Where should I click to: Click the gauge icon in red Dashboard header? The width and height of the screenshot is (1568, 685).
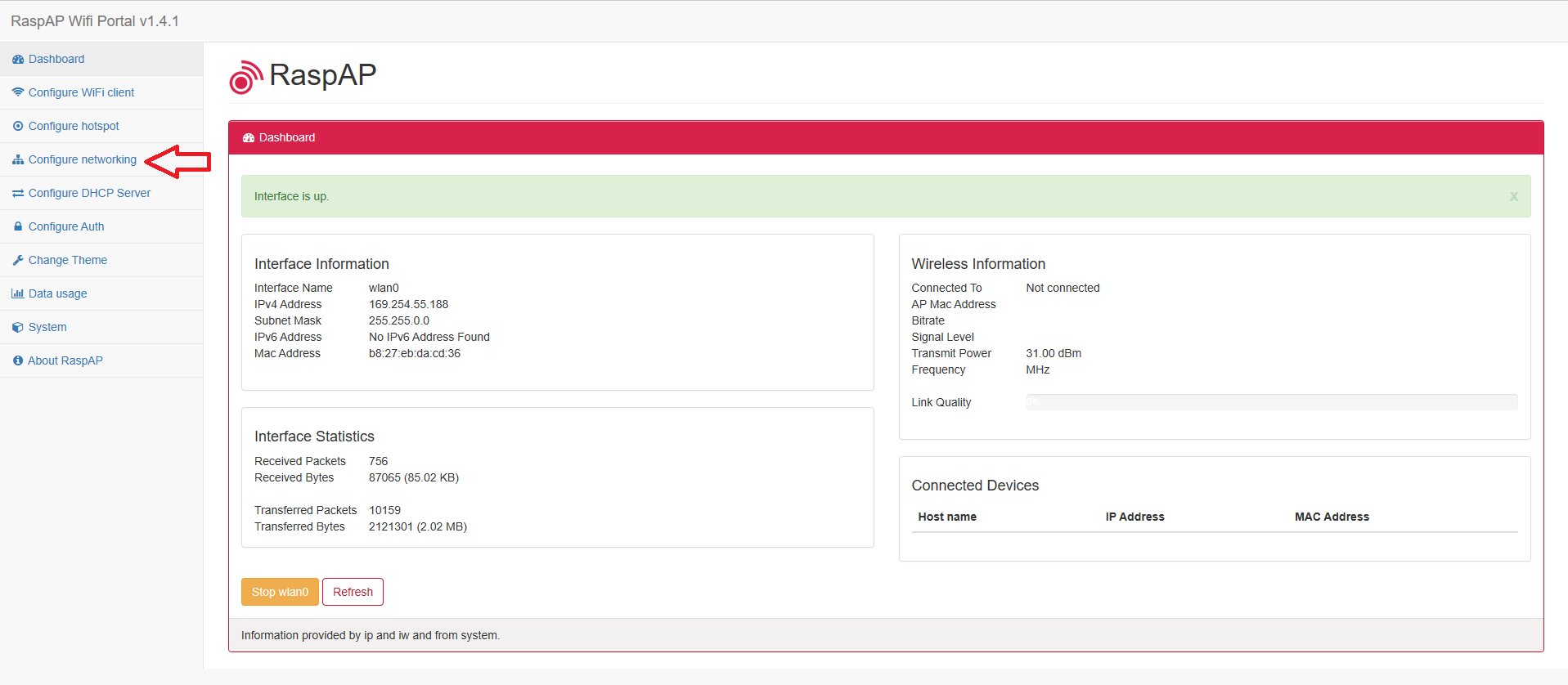[249, 137]
